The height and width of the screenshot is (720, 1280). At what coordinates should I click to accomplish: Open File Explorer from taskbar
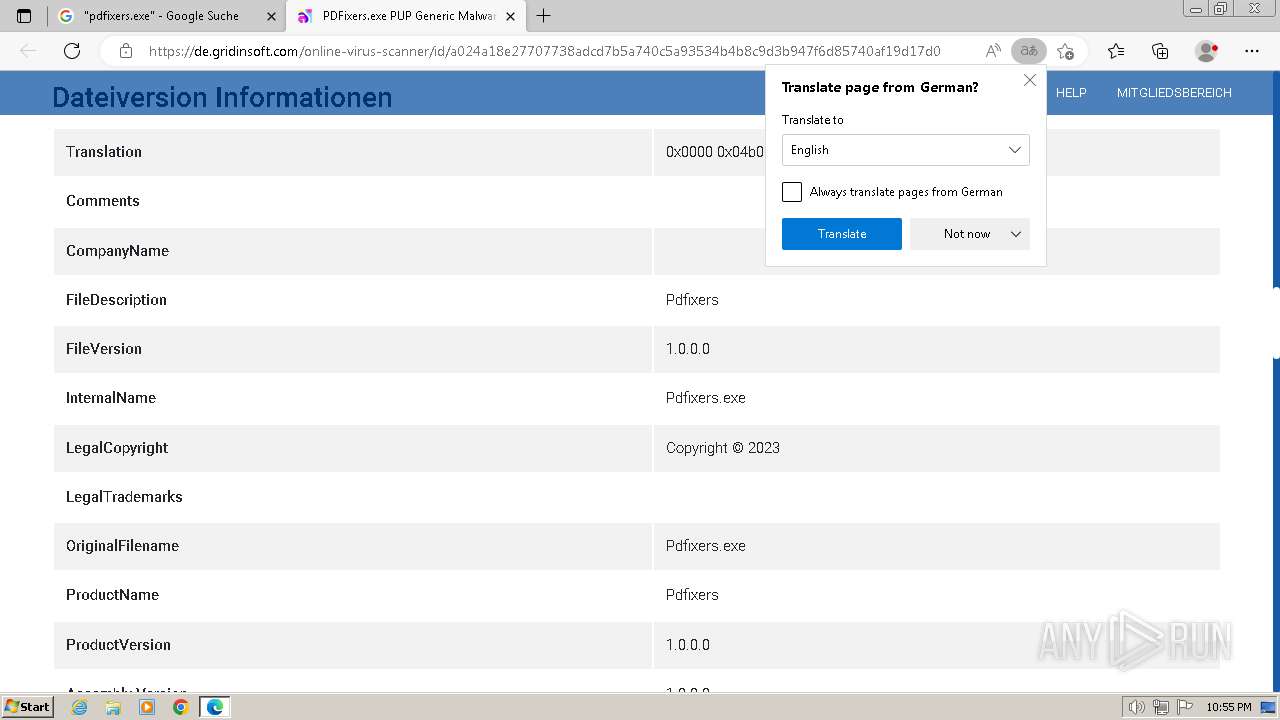pos(113,707)
